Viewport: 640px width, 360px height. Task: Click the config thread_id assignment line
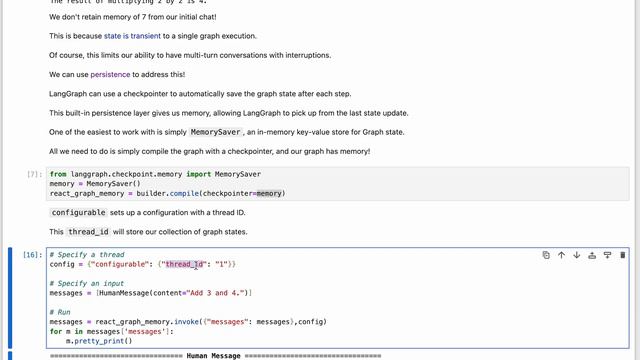143,264
